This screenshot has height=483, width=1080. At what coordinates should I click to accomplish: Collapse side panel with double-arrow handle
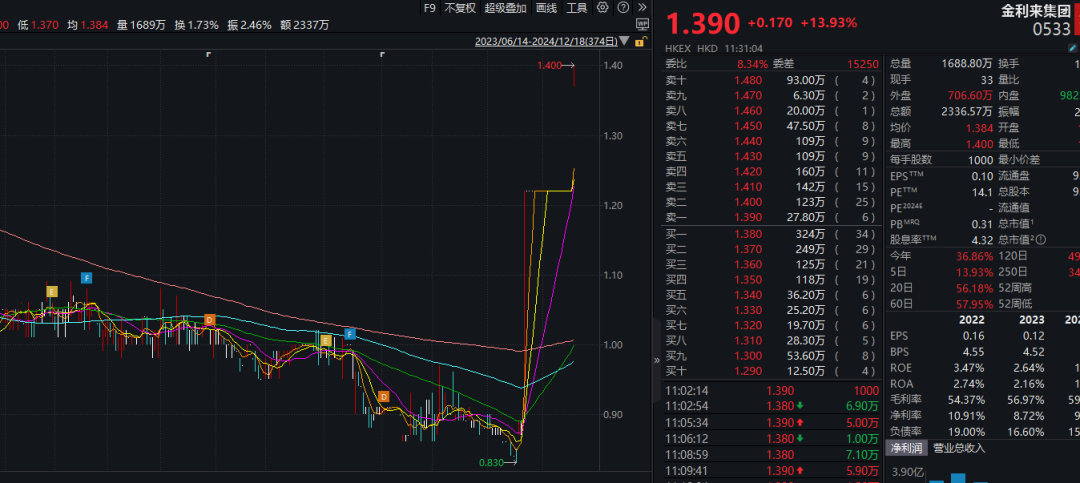pos(657,360)
